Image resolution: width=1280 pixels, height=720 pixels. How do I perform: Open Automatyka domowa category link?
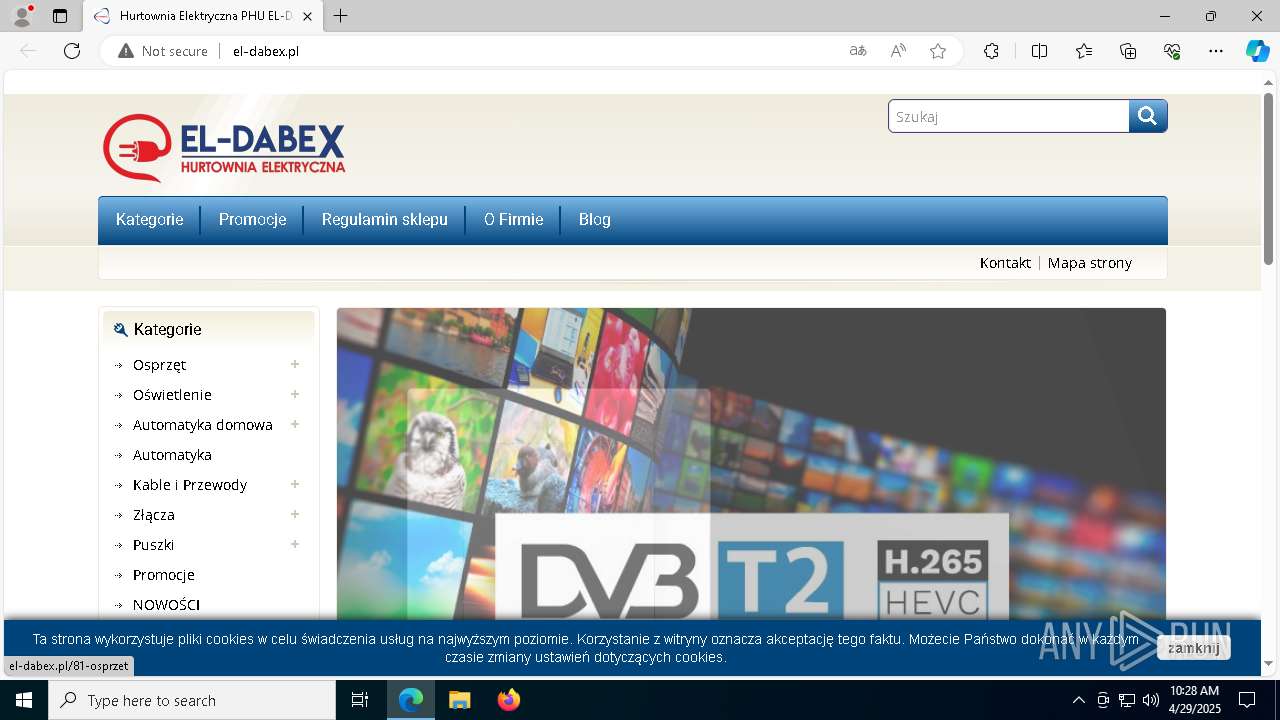(203, 425)
